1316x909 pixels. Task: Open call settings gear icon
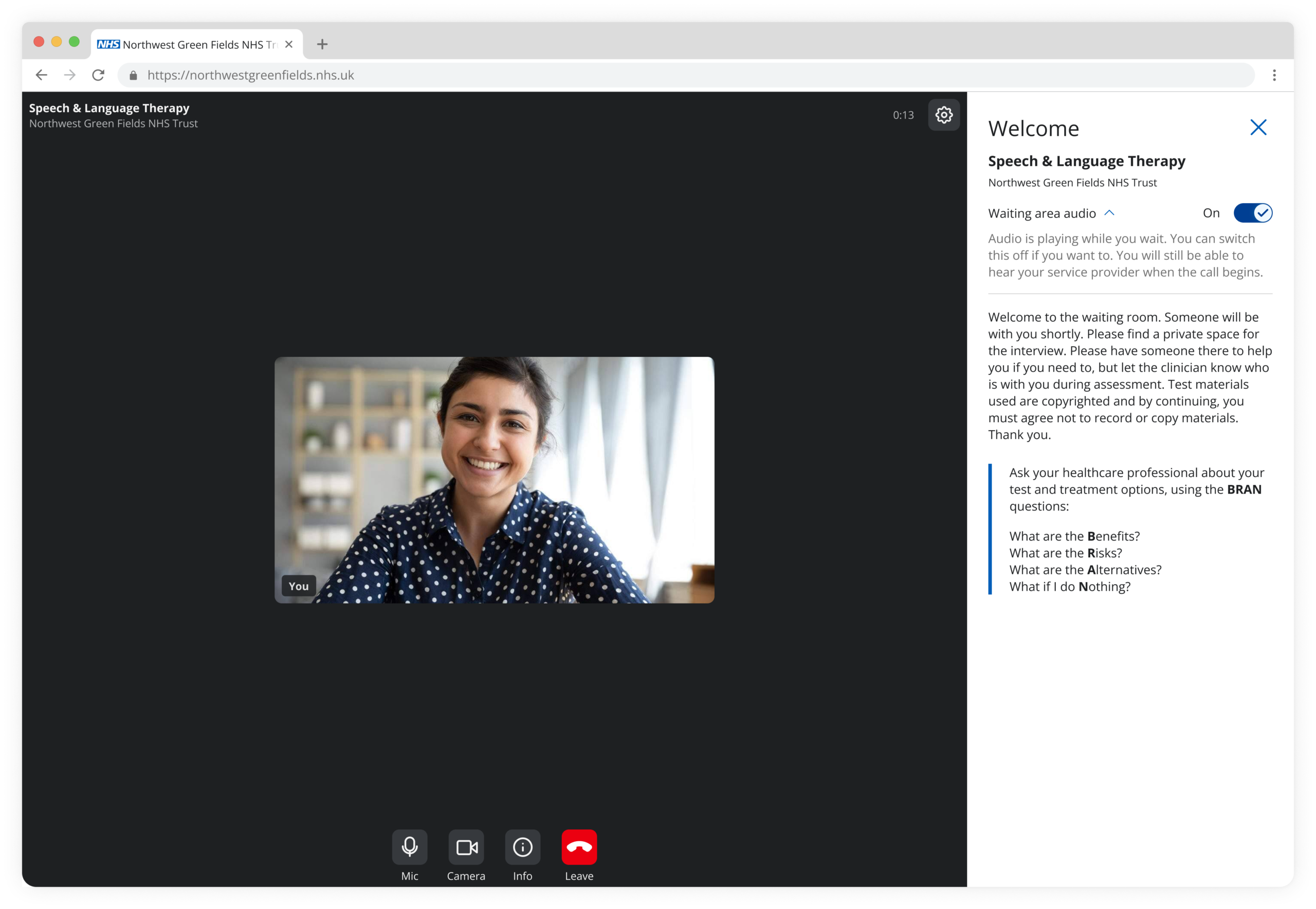pos(944,115)
